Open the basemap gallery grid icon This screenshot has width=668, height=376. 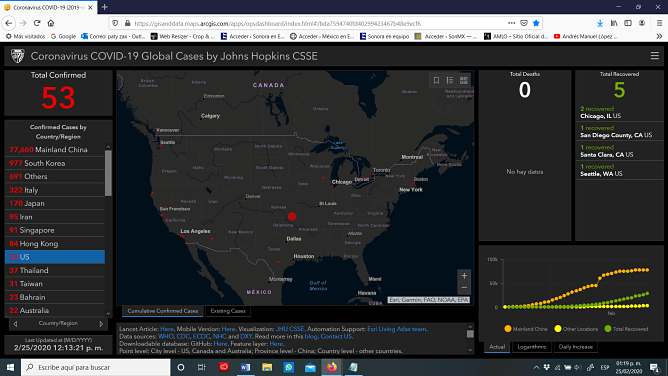point(464,80)
